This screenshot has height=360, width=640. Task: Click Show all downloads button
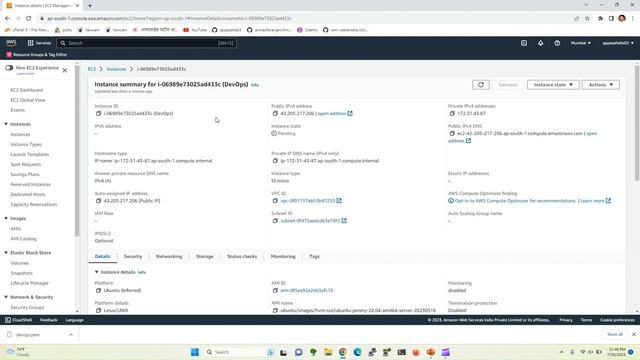tap(615, 334)
